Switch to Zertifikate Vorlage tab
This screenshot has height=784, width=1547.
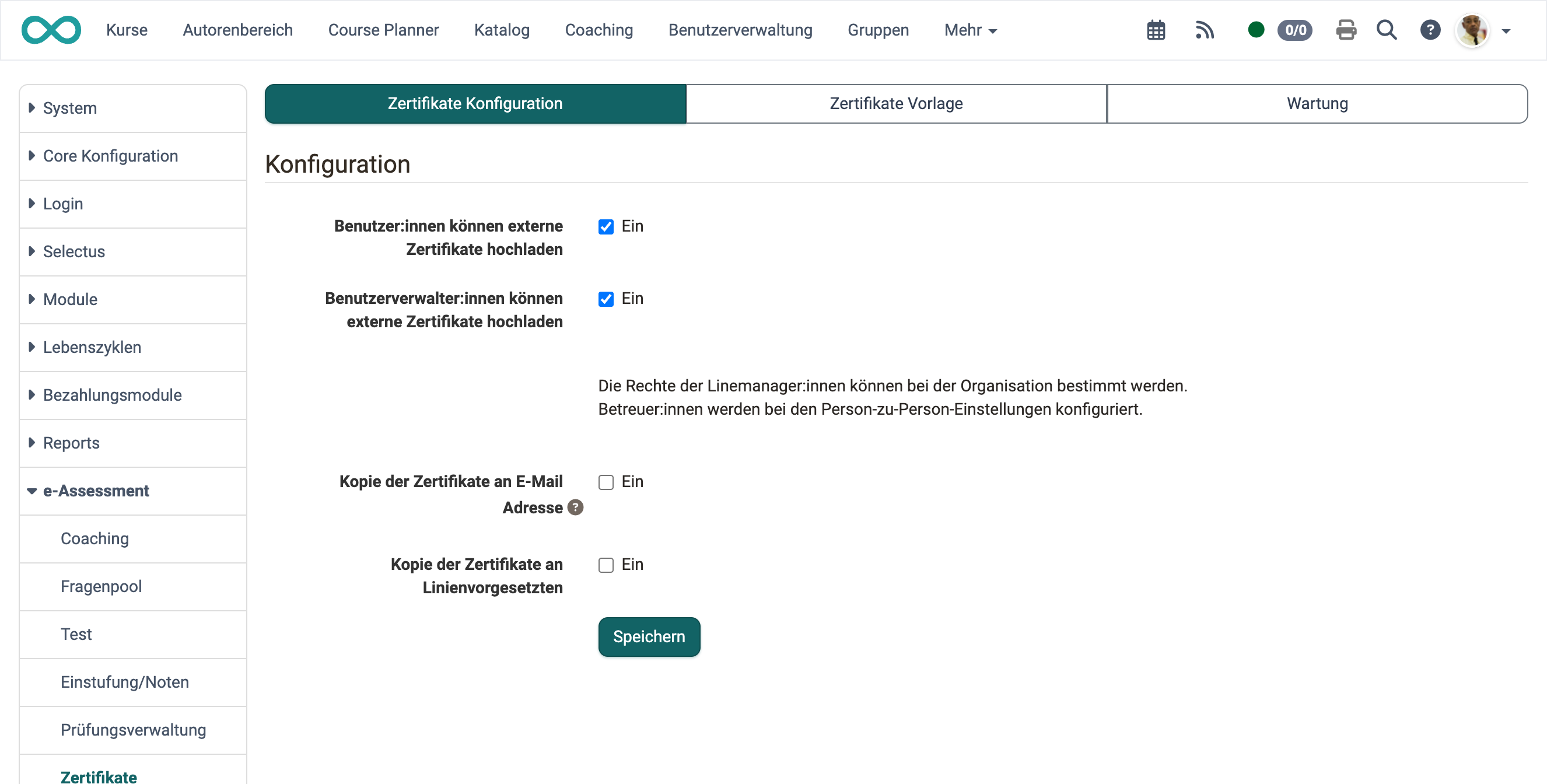tap(896, 103)
